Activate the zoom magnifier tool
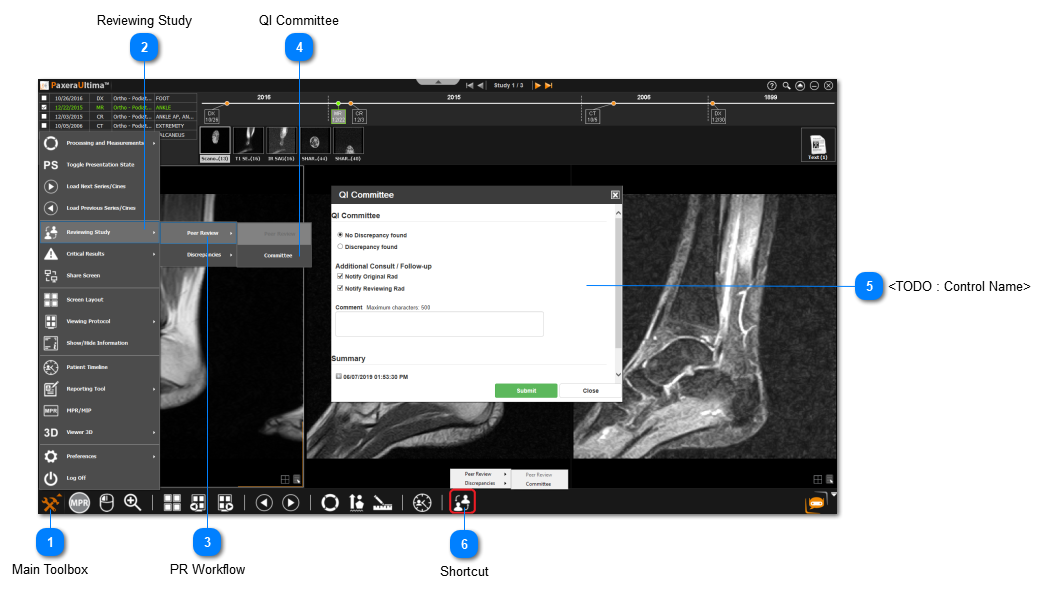1047x595 pixels. [x=132, y=503]
